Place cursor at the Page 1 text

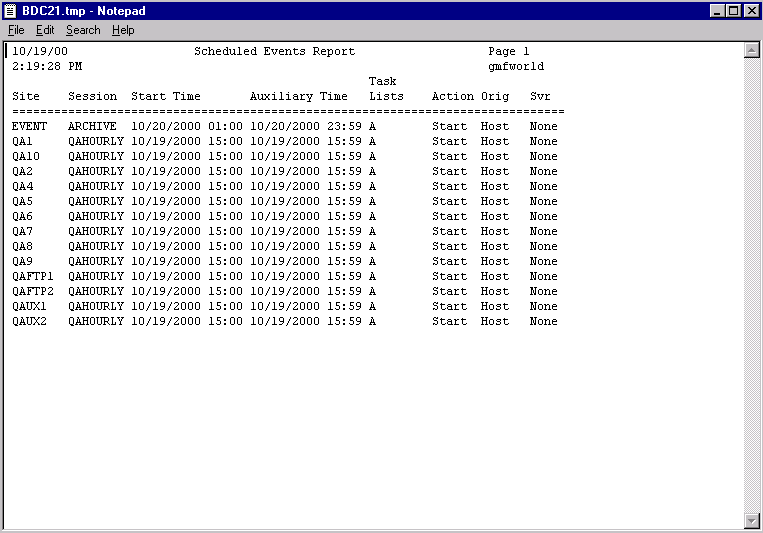509,51
